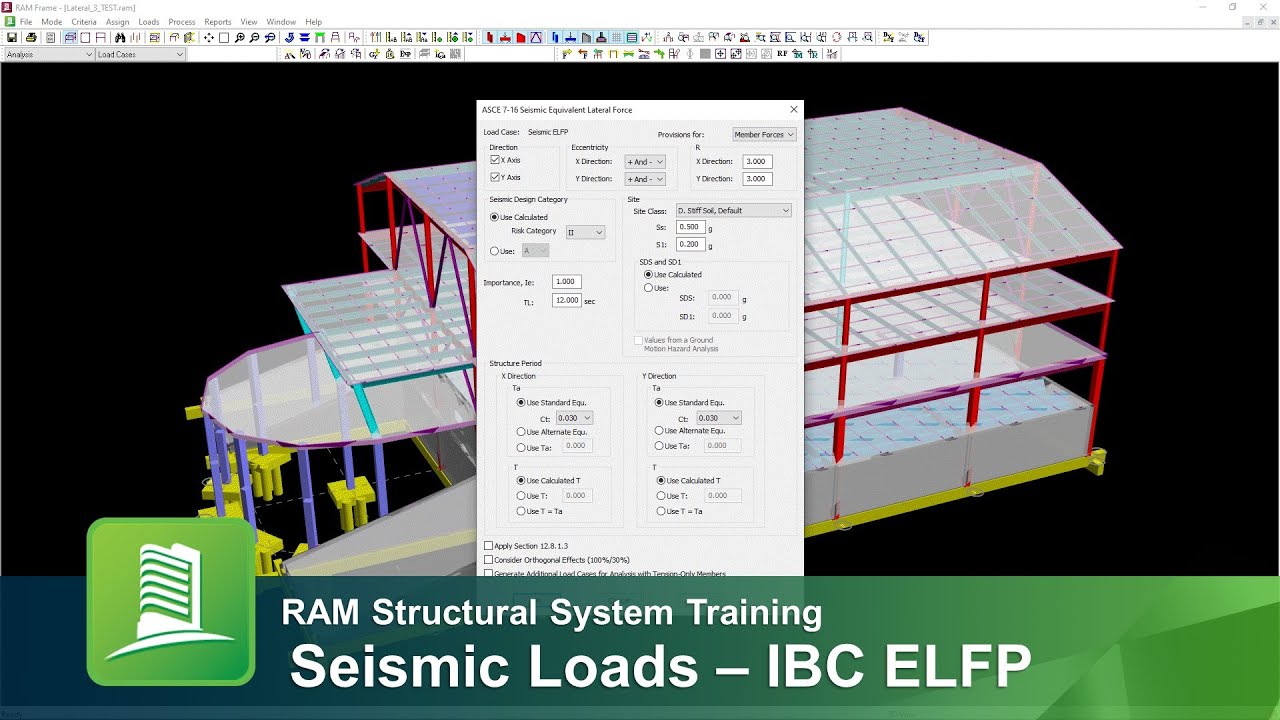Click the TL seconds input field
The image size is (1280, 720).
(x=566, y=300)
